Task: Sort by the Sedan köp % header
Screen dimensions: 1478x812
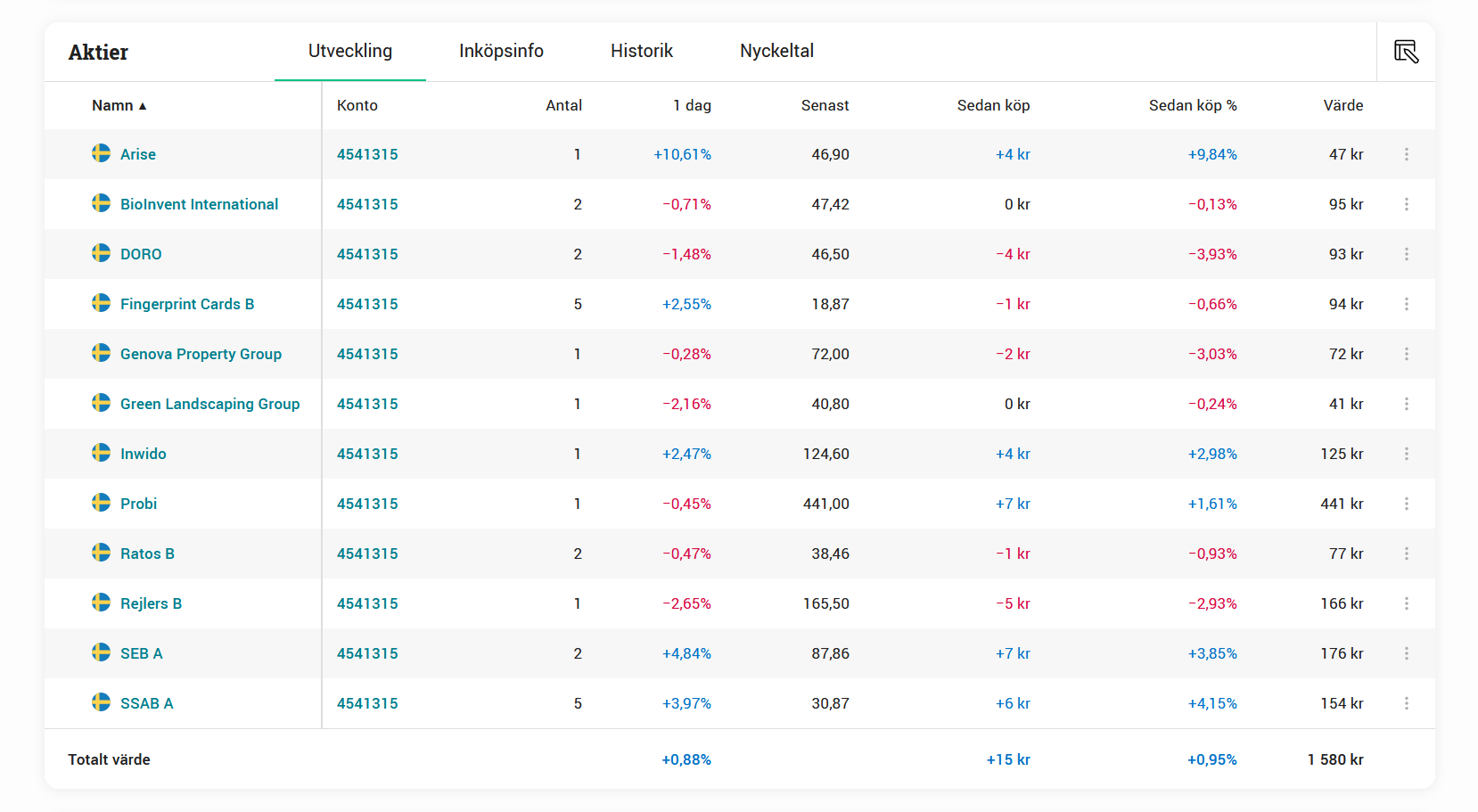Action: pos(1192,105)
